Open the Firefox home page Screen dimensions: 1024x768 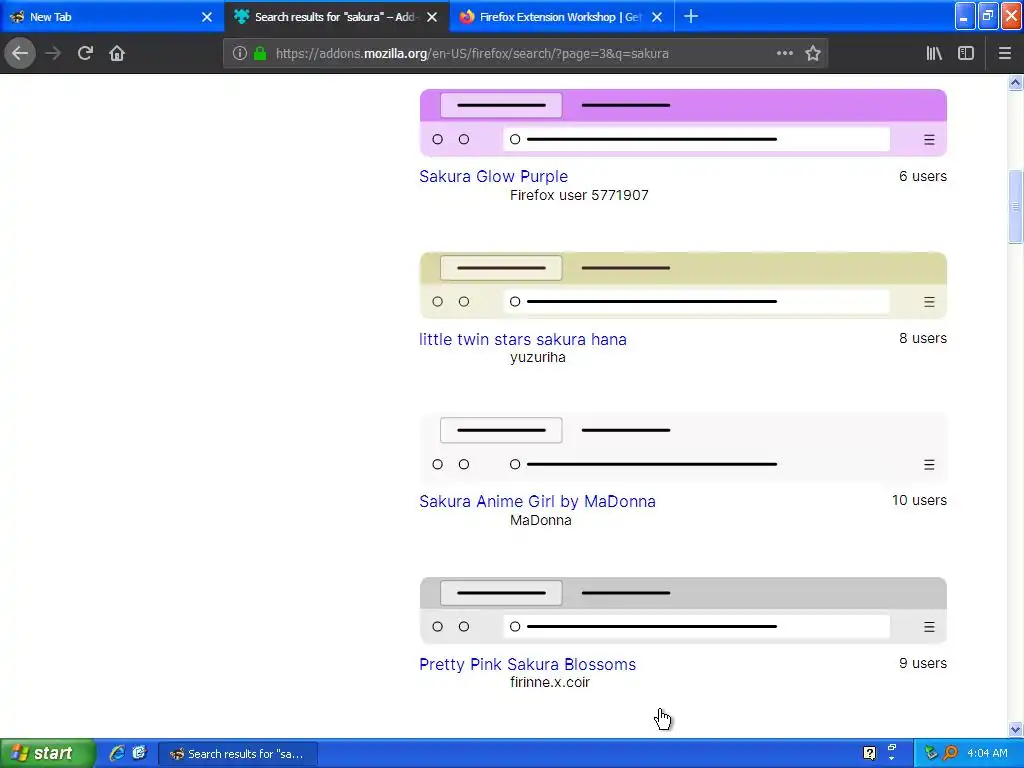[117, 53]
